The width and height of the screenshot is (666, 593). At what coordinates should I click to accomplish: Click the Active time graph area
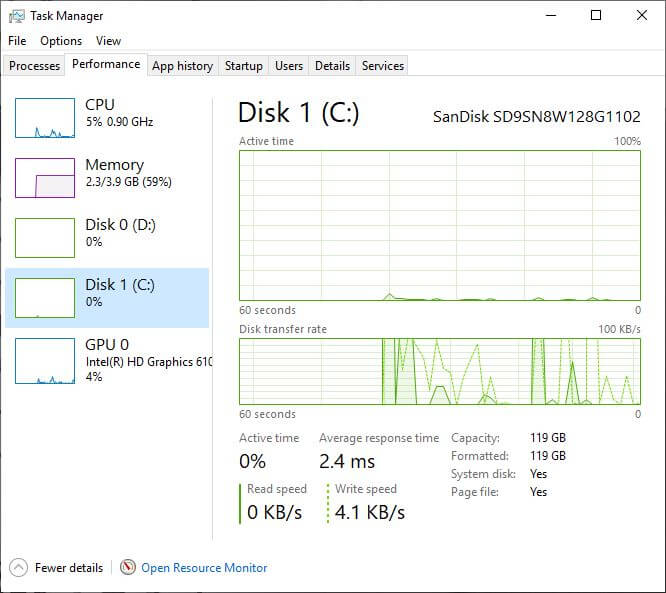[440, 225]
